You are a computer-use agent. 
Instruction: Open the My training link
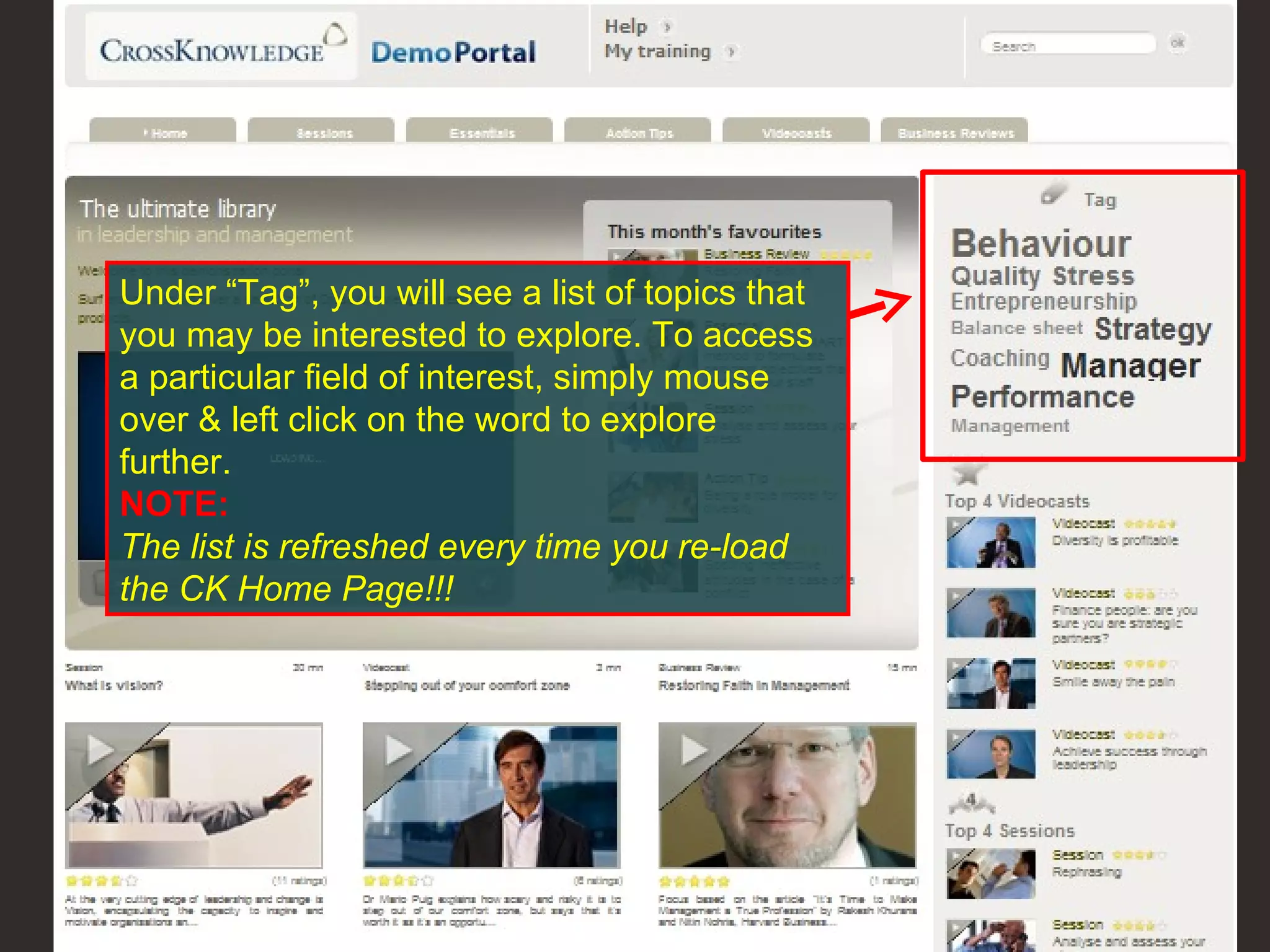[657, 51]
